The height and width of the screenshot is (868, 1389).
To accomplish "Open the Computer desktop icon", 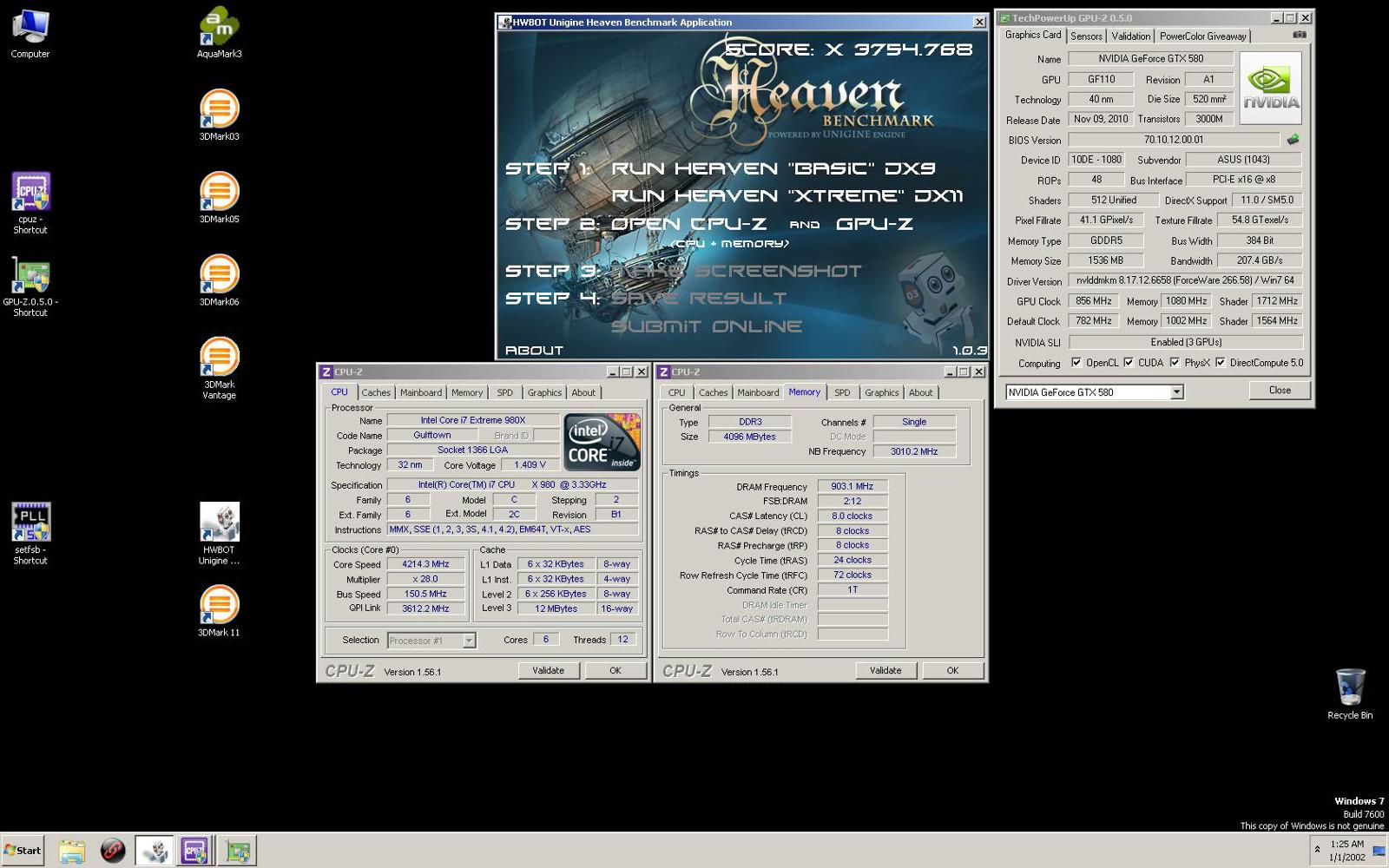I will click(x=30, y=33).
